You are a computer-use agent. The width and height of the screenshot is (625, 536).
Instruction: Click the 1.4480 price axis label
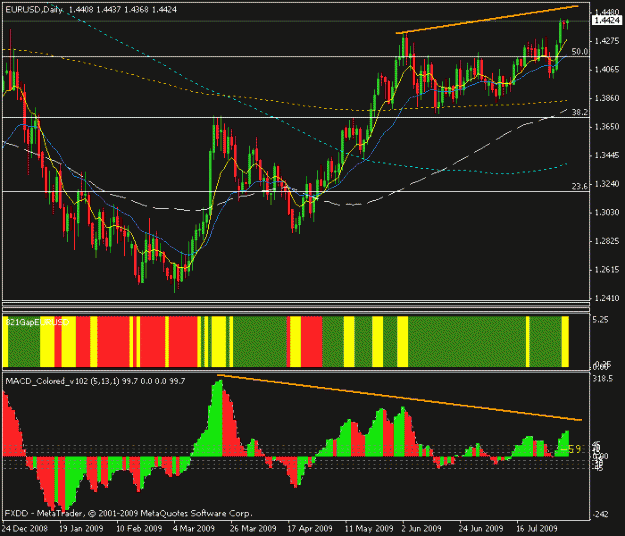[606, 12]
